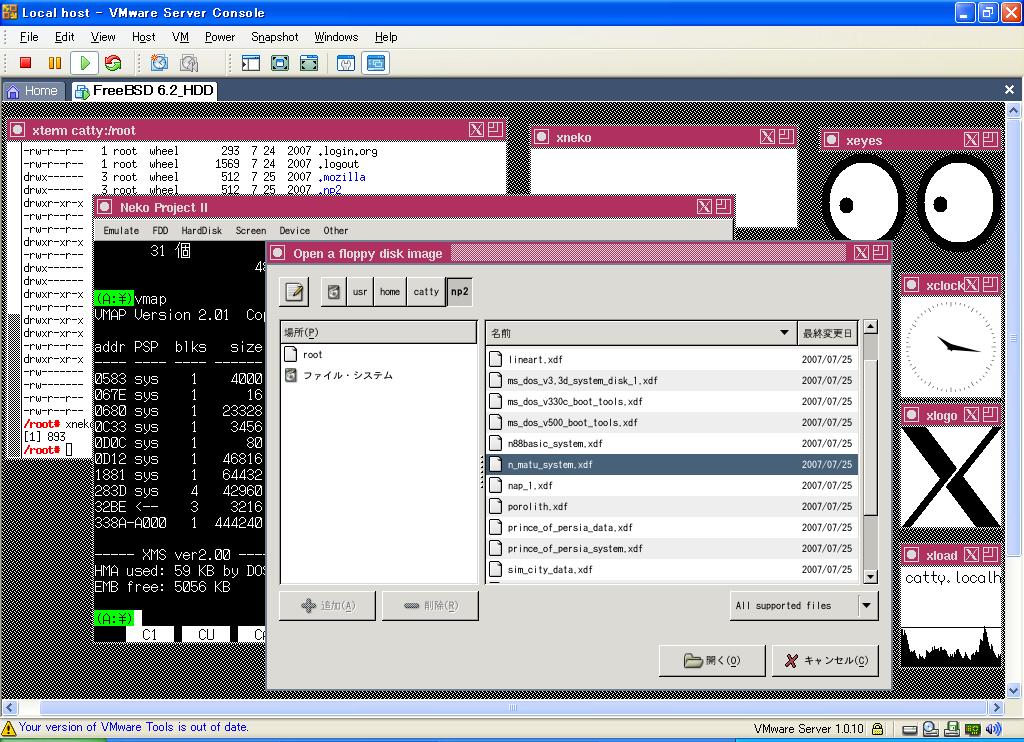Open the Other menu in Neko Project II
1024x742 pixels.
point(336,231)
